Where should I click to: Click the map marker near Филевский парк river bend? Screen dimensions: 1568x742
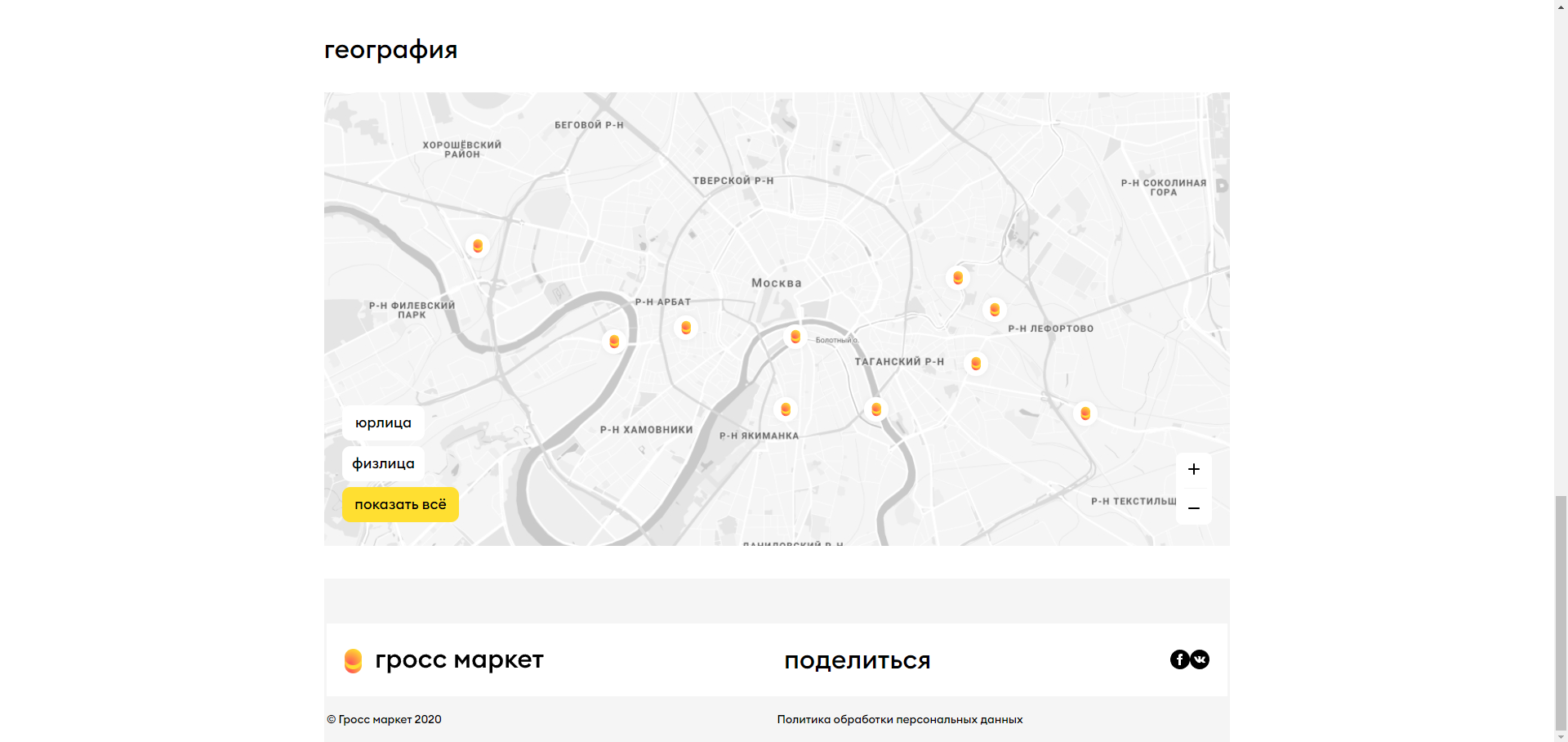pyautogui.click(x=614, y=342)
